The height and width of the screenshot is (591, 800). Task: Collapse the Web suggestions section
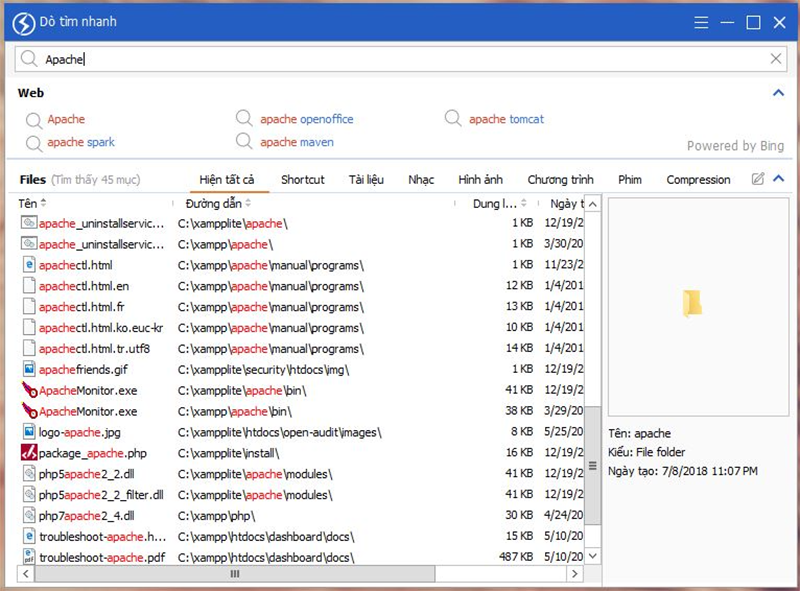click(778, 93)
